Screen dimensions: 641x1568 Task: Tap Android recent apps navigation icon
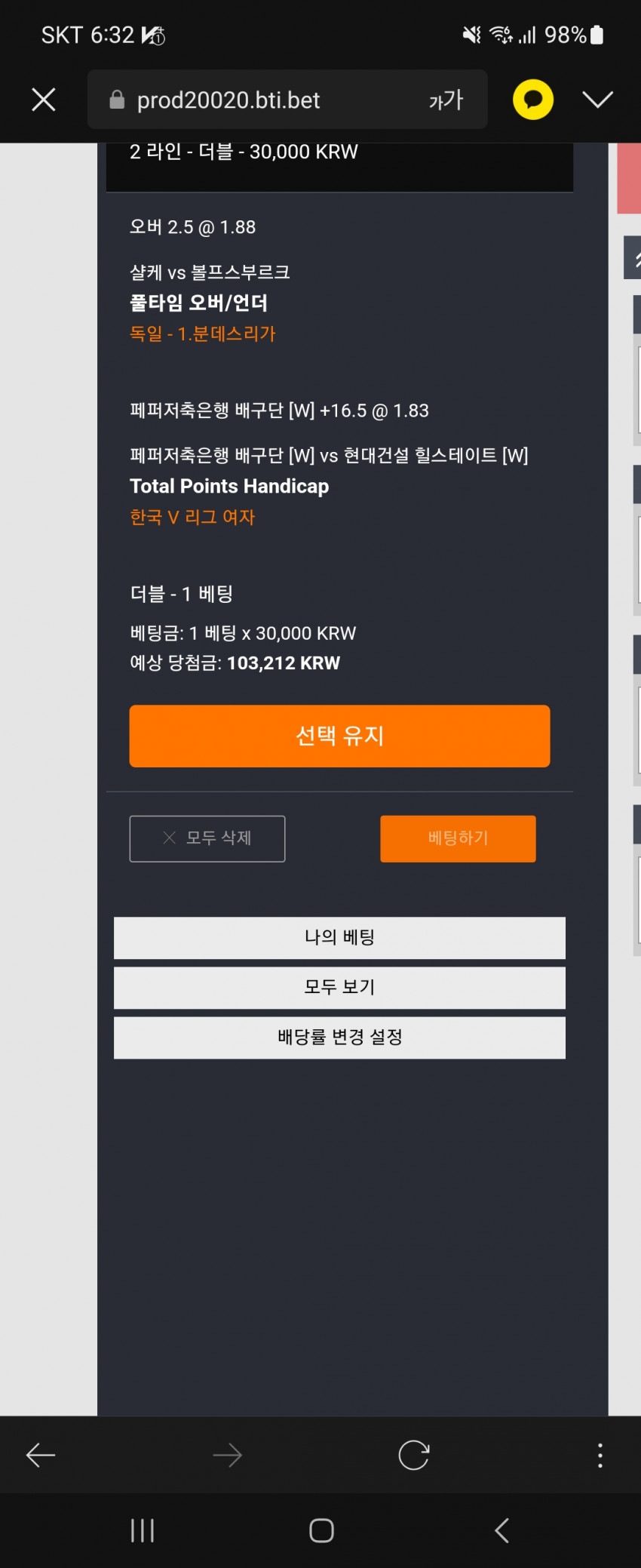(143, 1530)
